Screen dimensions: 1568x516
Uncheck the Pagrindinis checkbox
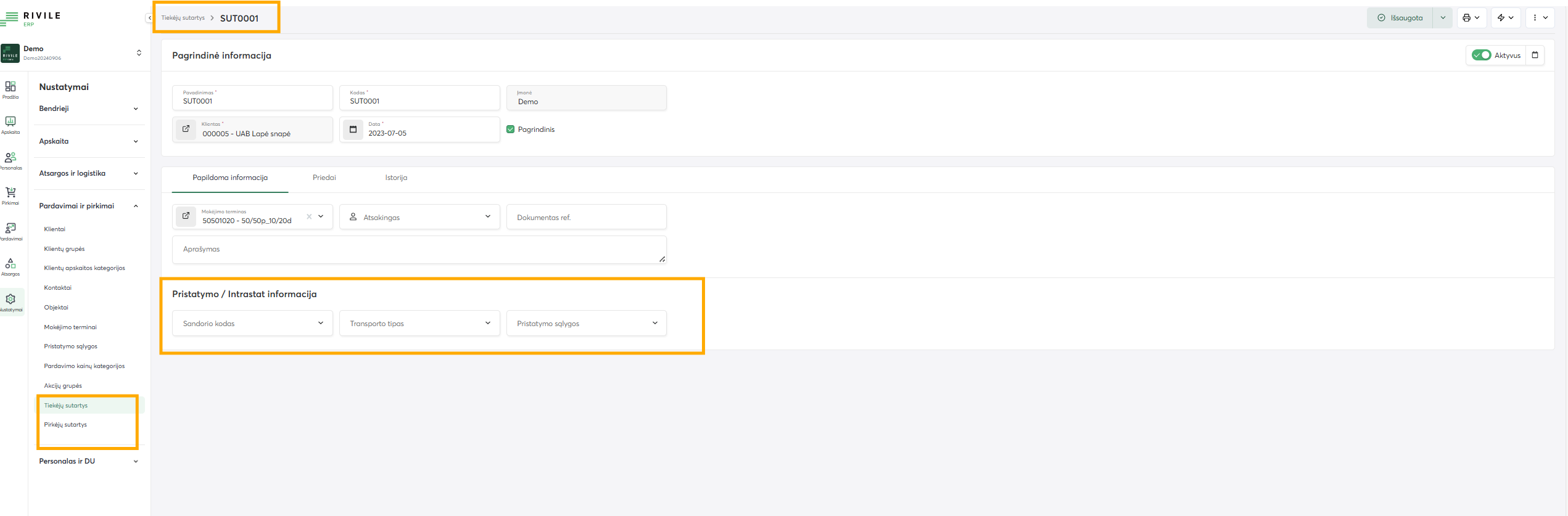click(510, 129)
